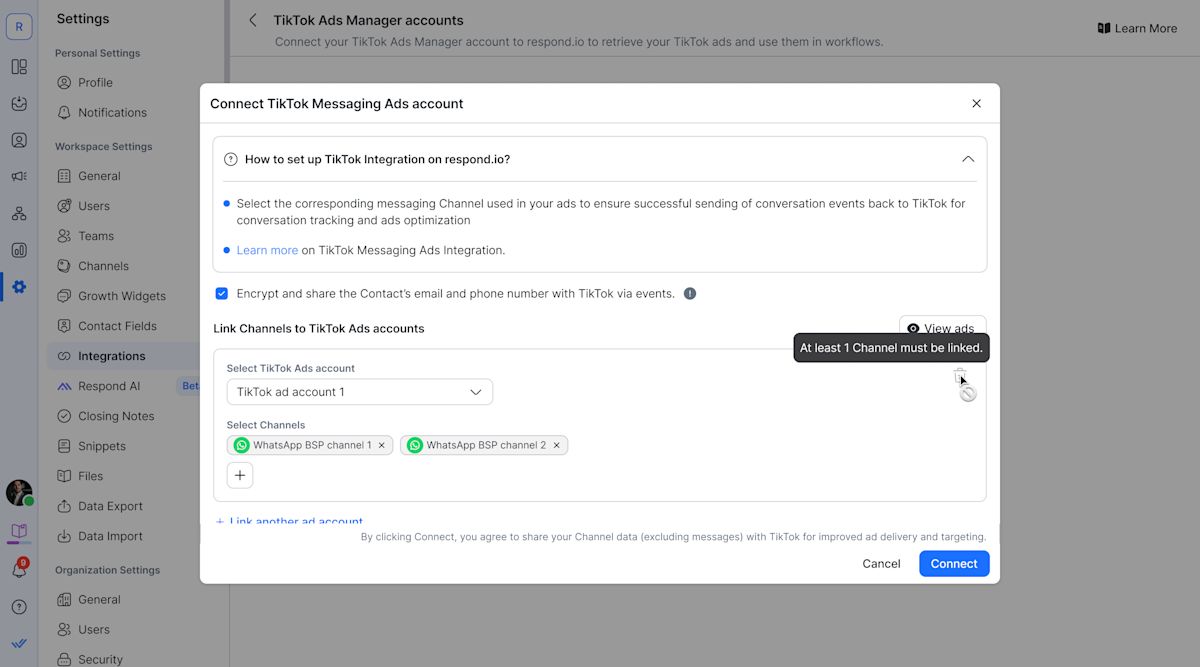
Task: Open the help question mark icon in left rail
Action: click(19, 606)
